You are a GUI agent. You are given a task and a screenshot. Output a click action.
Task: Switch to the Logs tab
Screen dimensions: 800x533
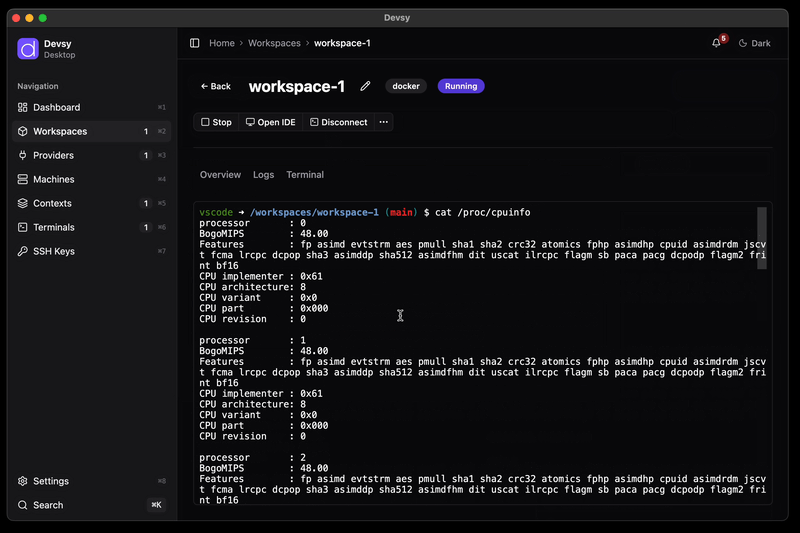coord(263,174)
